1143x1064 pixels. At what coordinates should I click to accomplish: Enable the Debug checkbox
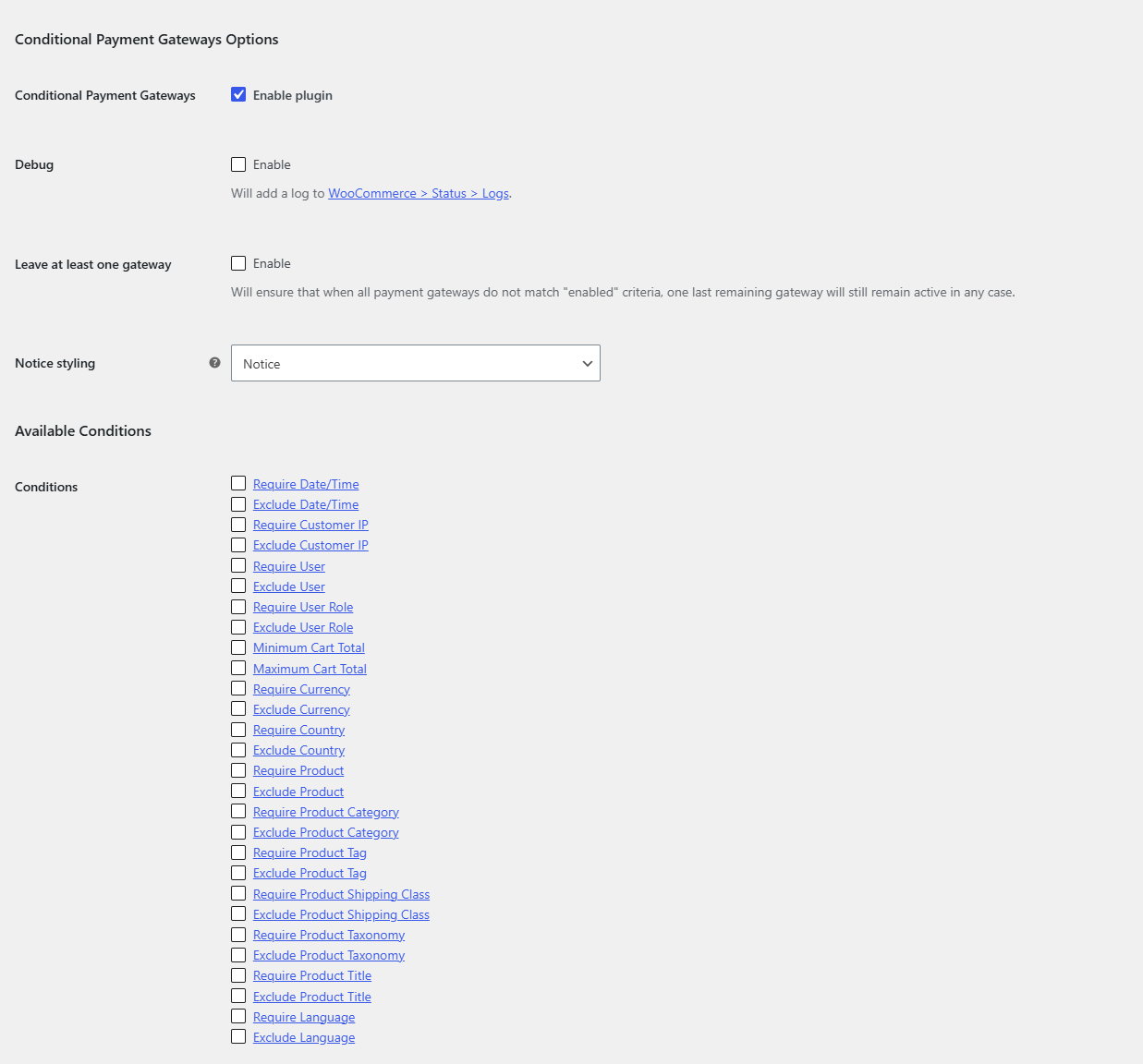(x=238, y=164)
